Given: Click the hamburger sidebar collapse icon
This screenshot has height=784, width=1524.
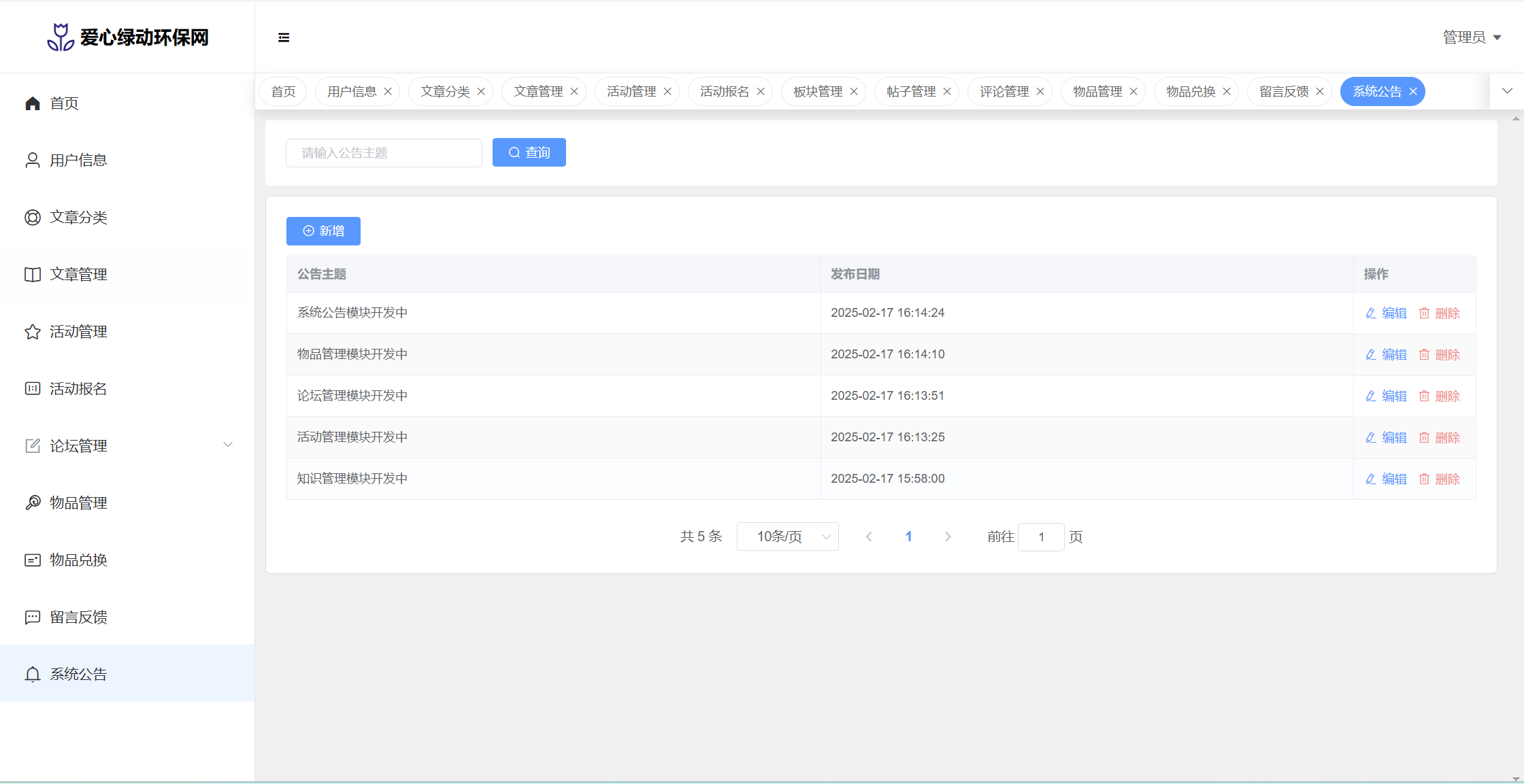Looking at the screenshot, I should click(x=284, y=37).
